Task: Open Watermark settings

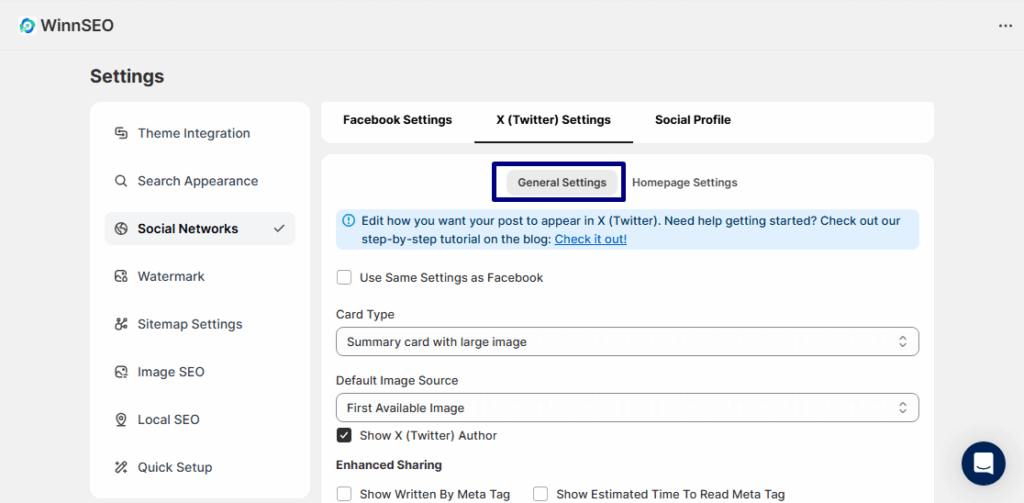Action: [x=200, y=276]
